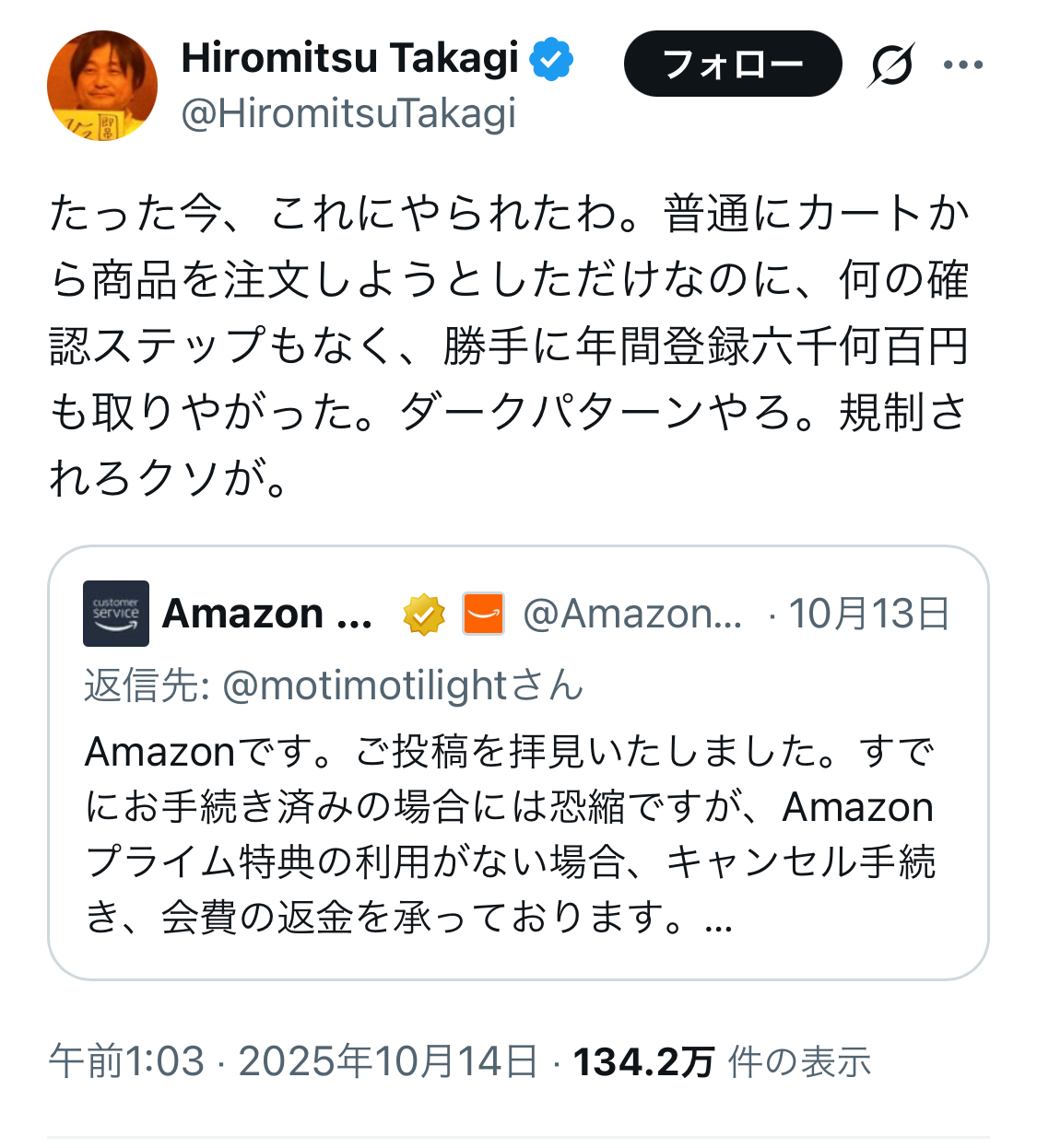Click the gold verified badge
The image size is (1037, 1148).
point(424,615)
